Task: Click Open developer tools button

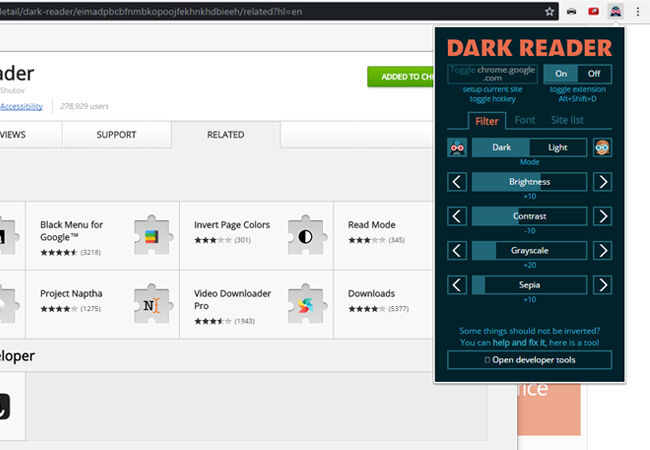Action: click(x=529, y=360)
